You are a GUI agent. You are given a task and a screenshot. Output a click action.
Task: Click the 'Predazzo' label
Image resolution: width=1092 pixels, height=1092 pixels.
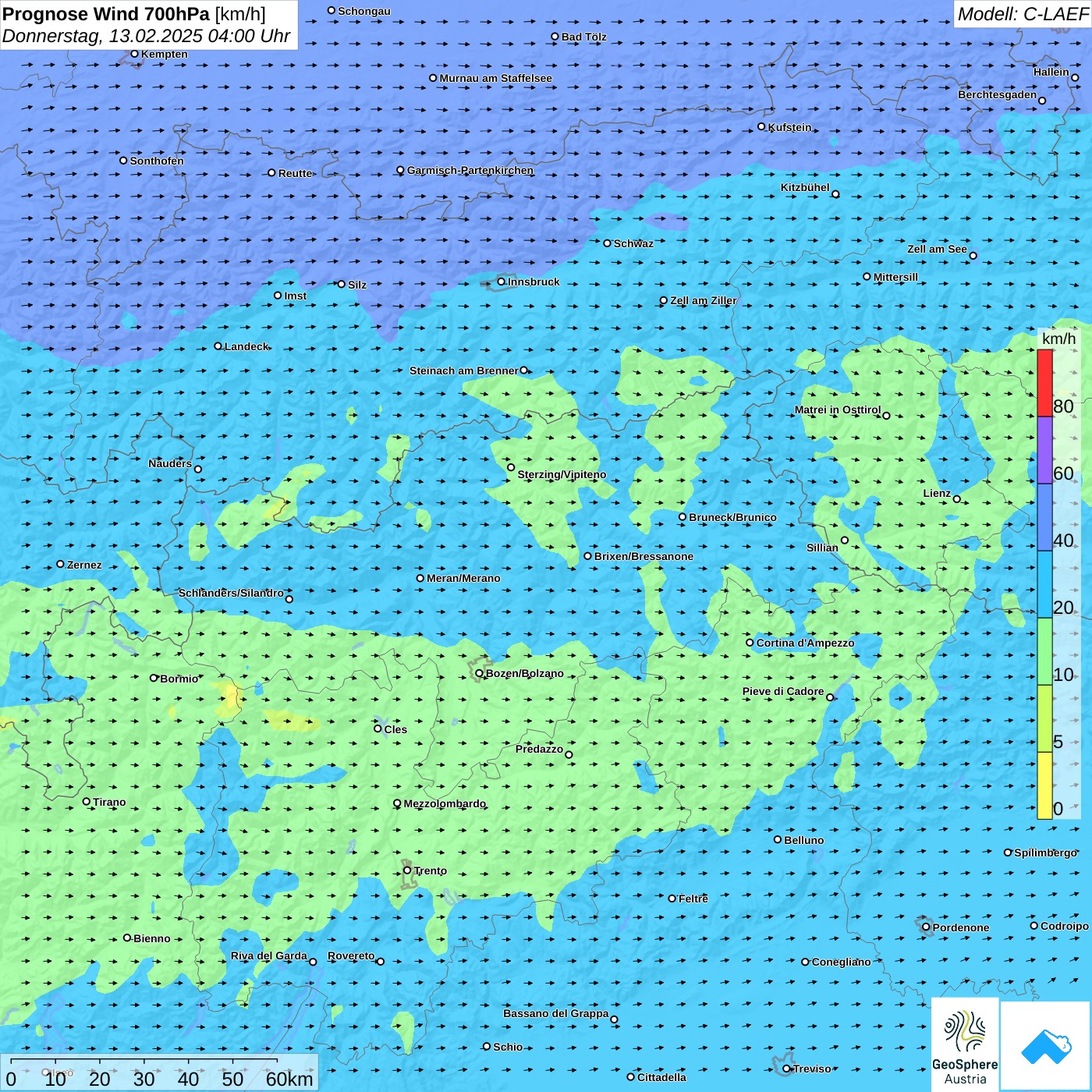pyautogui.click(x=539, y=749)
